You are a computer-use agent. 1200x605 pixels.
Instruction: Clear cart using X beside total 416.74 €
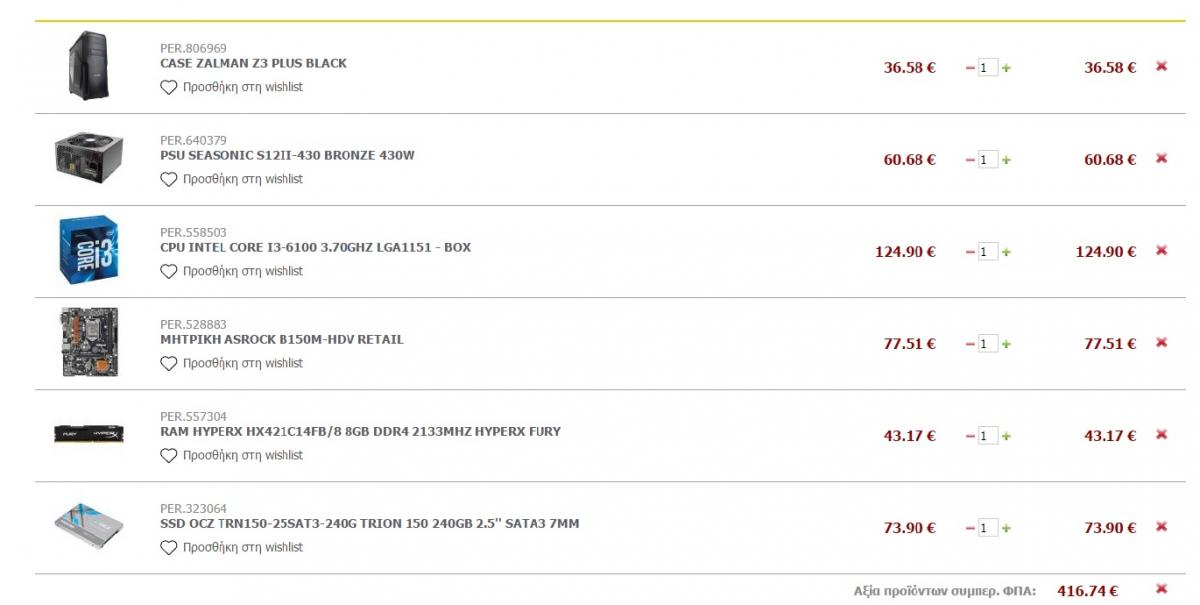pos(1161,589)
